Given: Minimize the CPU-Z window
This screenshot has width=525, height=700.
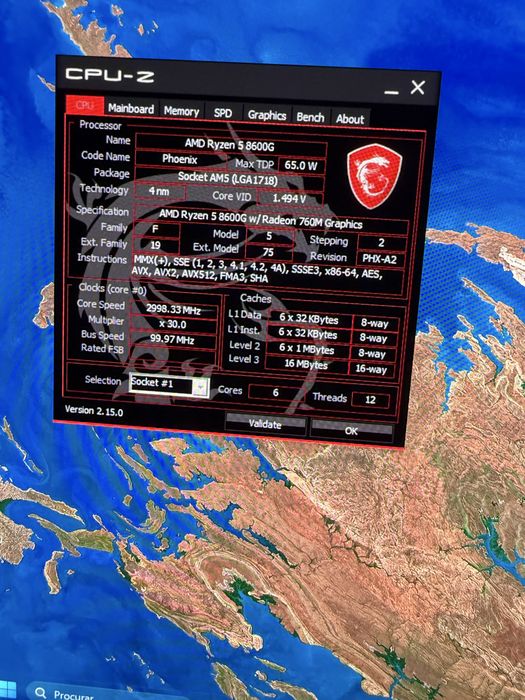Looking at the screenshot, I should pyautogui.click(x=391, y=92).
